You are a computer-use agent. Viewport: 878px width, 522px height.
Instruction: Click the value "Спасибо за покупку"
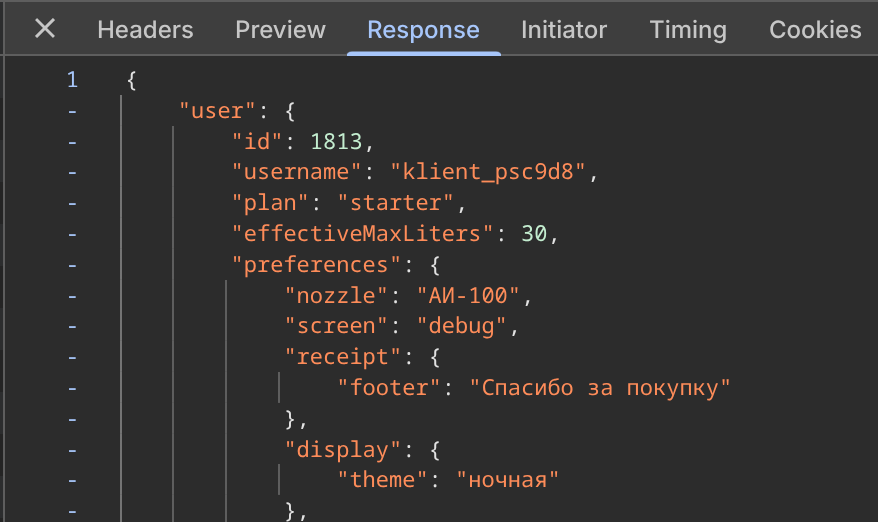[600, 388]
